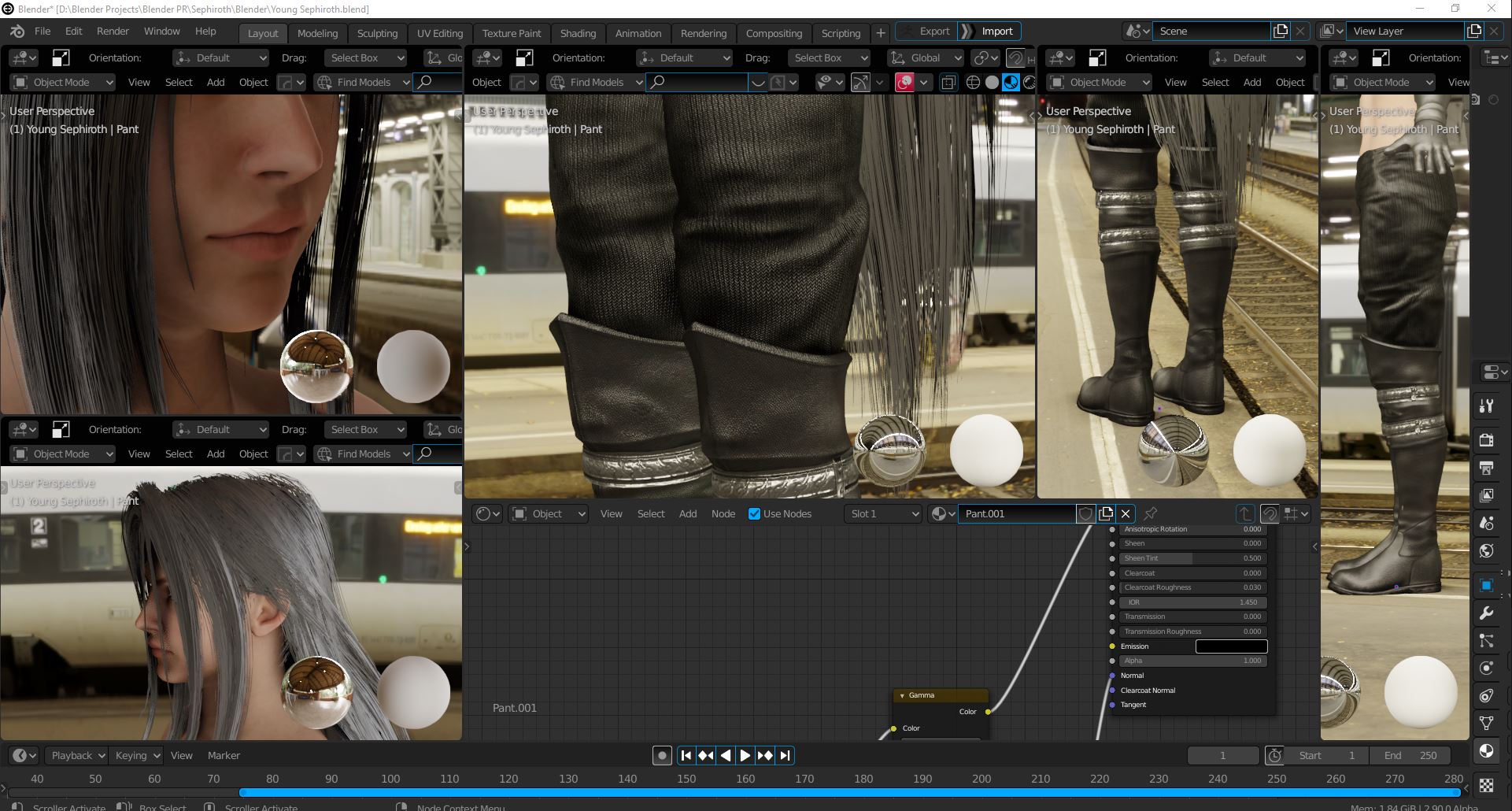This screenshot has width=1512, height=811.
Task: Jump to the last frame
Action: click(785, 755)
